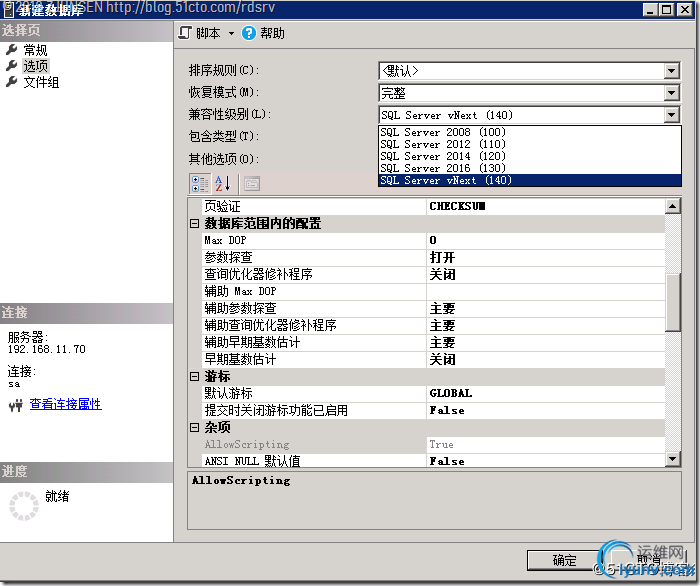The width and height of the screenshot is (700, 586).
Task: Select the 提交时关闭游标功能已启用 False value
Action: coord(546,410)
